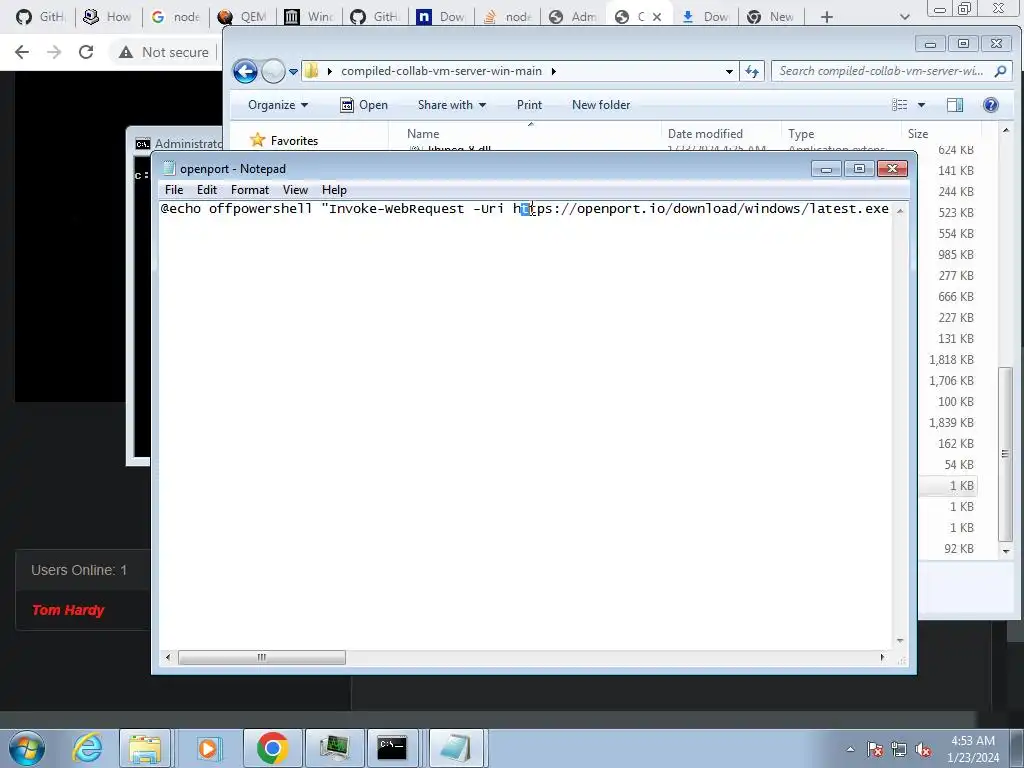Open the Organize menu in Explorer
1024x768 pixels.
coord(278,105)
